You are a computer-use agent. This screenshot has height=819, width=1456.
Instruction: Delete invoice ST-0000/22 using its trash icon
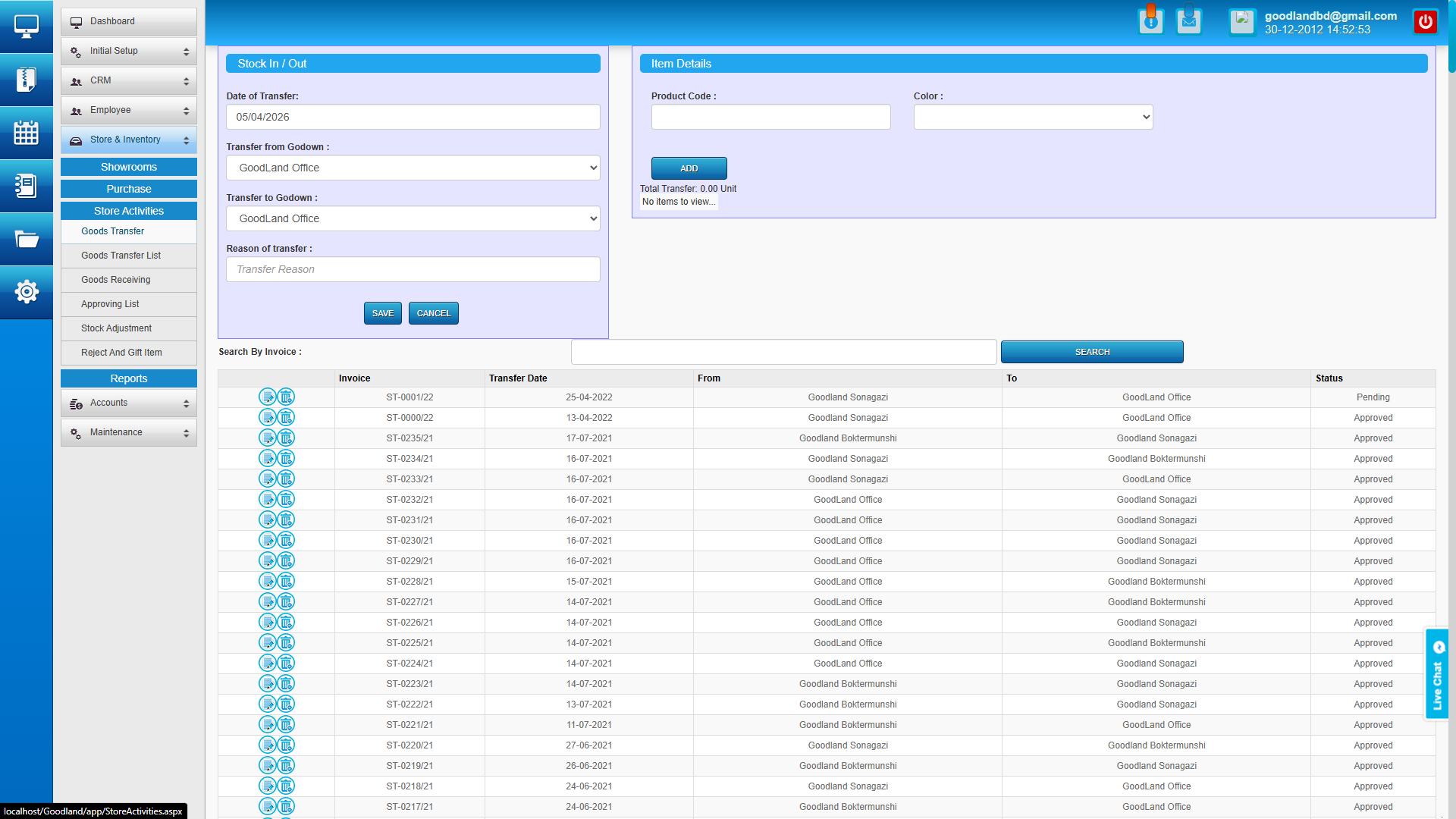[286, 417]
